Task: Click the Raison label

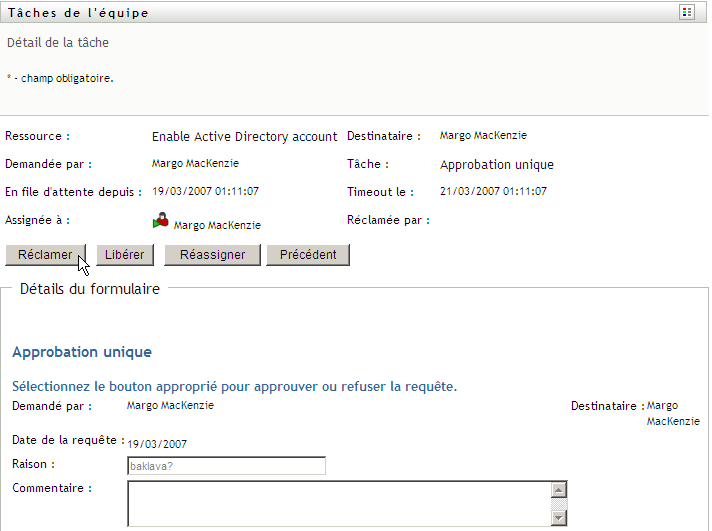Action: (33, 464)
